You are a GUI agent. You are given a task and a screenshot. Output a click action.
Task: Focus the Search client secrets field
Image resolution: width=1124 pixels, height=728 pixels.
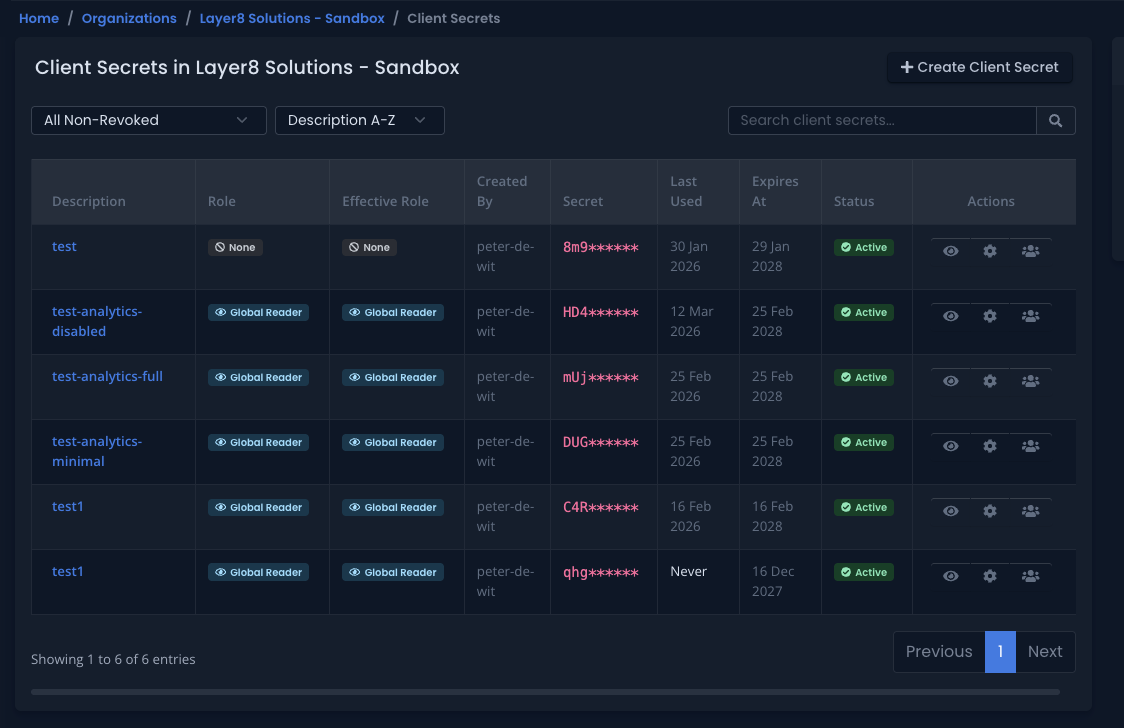coord(882,120)
